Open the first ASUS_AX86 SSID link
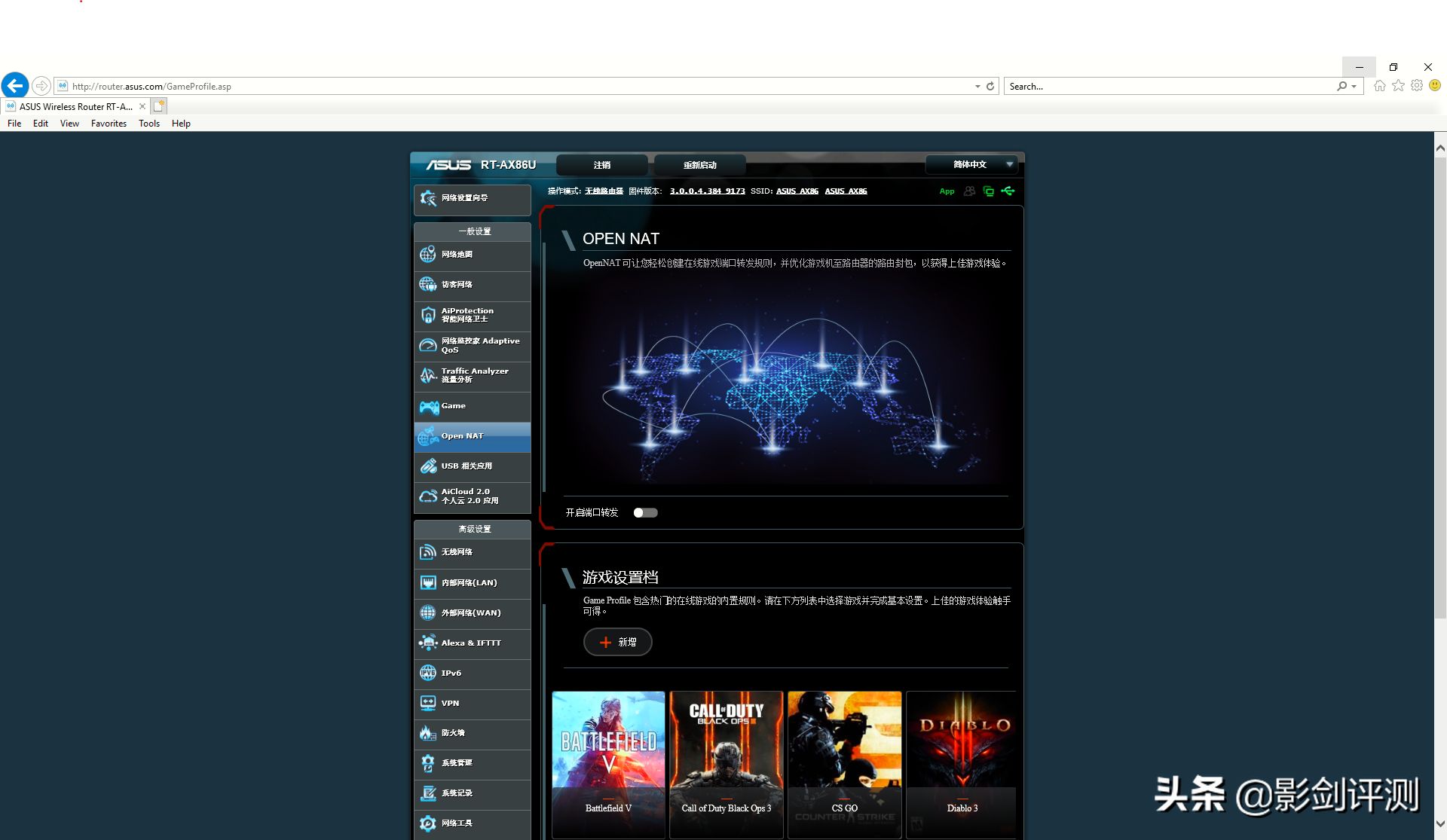This screenshot has height=840, width=1447. pos(797,191)
